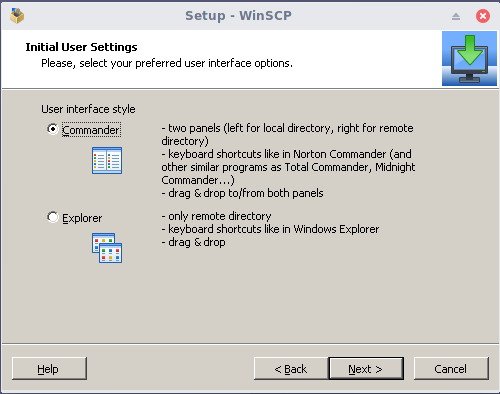This screenshot has height=394, width=500.
Task: Cancel the WinSCP setup
Action: click(451, 369)
